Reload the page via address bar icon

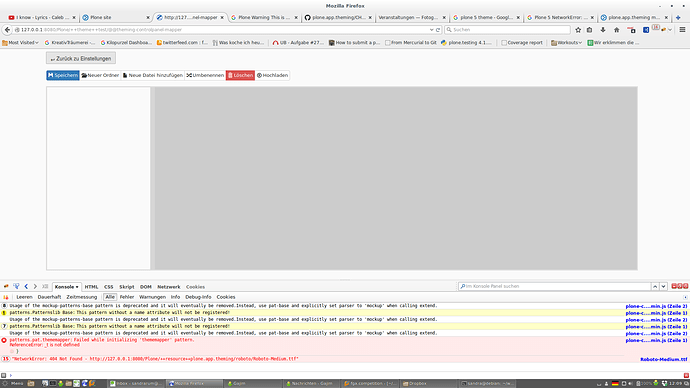pos(438,30)
